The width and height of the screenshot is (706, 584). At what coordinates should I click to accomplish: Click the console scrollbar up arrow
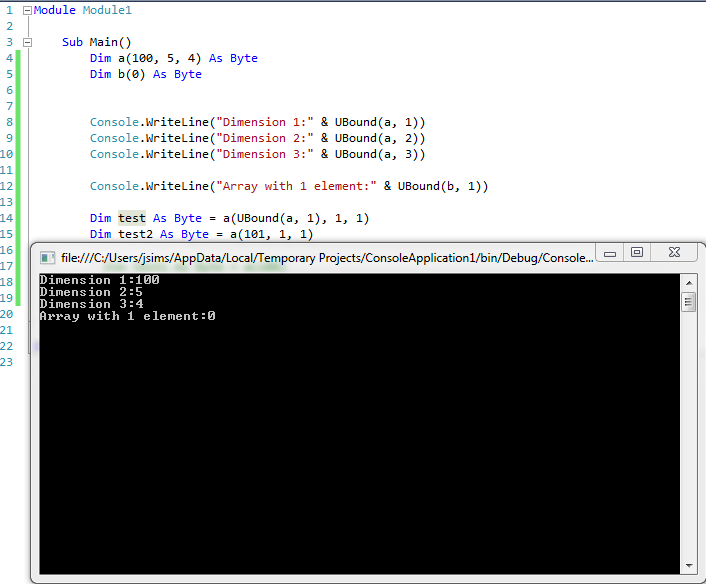tap(688, 283)
